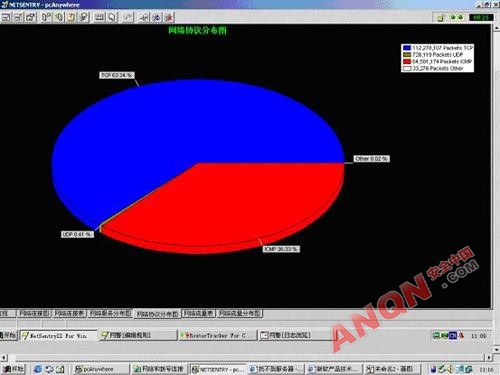Image resolution: width=500 pixels, height=375 pixels.
Task: Click the red ICMP legend color swatch
Action: [x=407, y=62]
